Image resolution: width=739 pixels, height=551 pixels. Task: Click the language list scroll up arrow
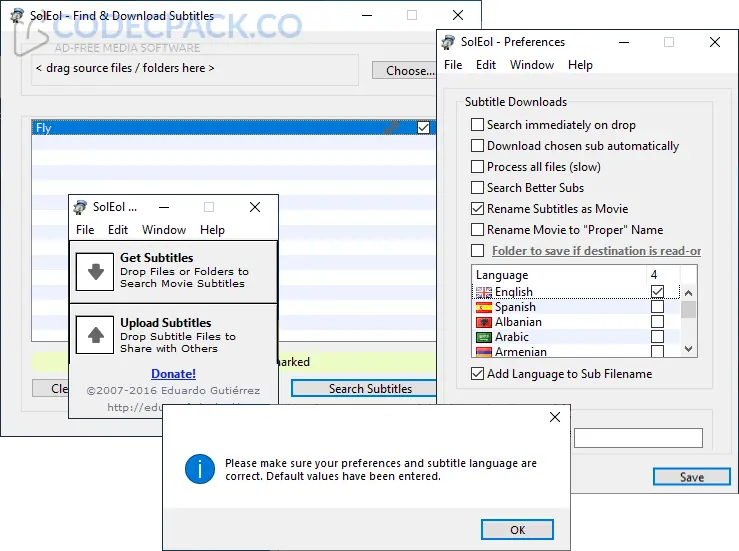(689, 293)
